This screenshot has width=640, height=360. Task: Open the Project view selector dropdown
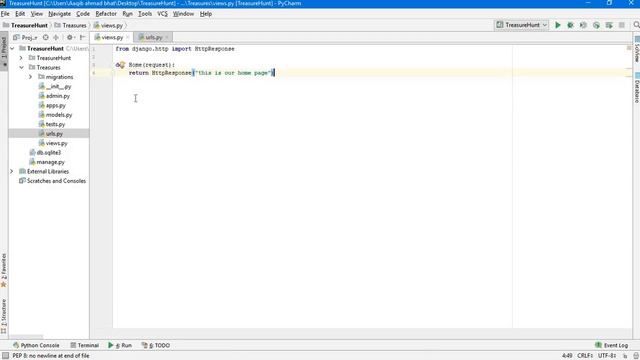point(25,37)
